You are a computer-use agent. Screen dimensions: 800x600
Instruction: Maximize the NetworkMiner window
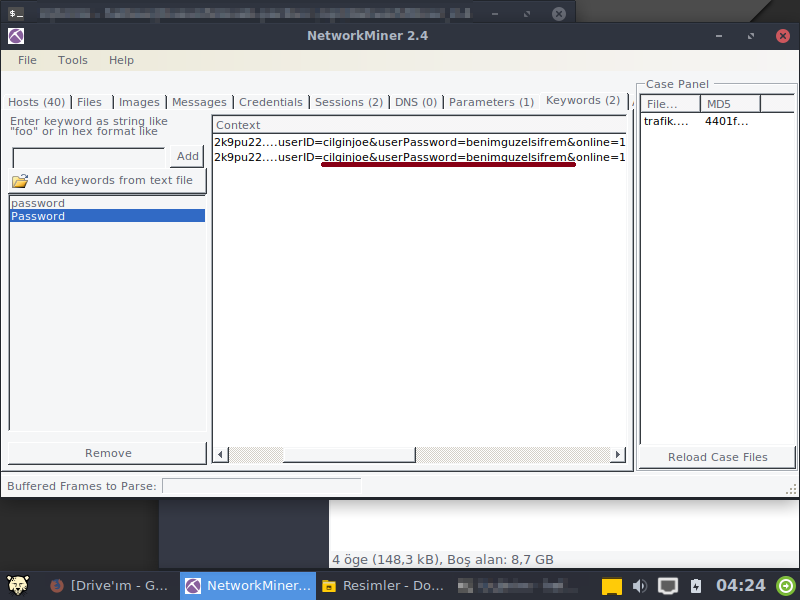click(x=751, y=36)
